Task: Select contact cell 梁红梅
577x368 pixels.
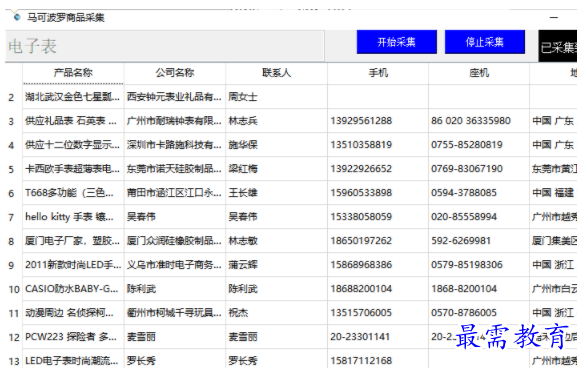Action: [x=276, y=169]
